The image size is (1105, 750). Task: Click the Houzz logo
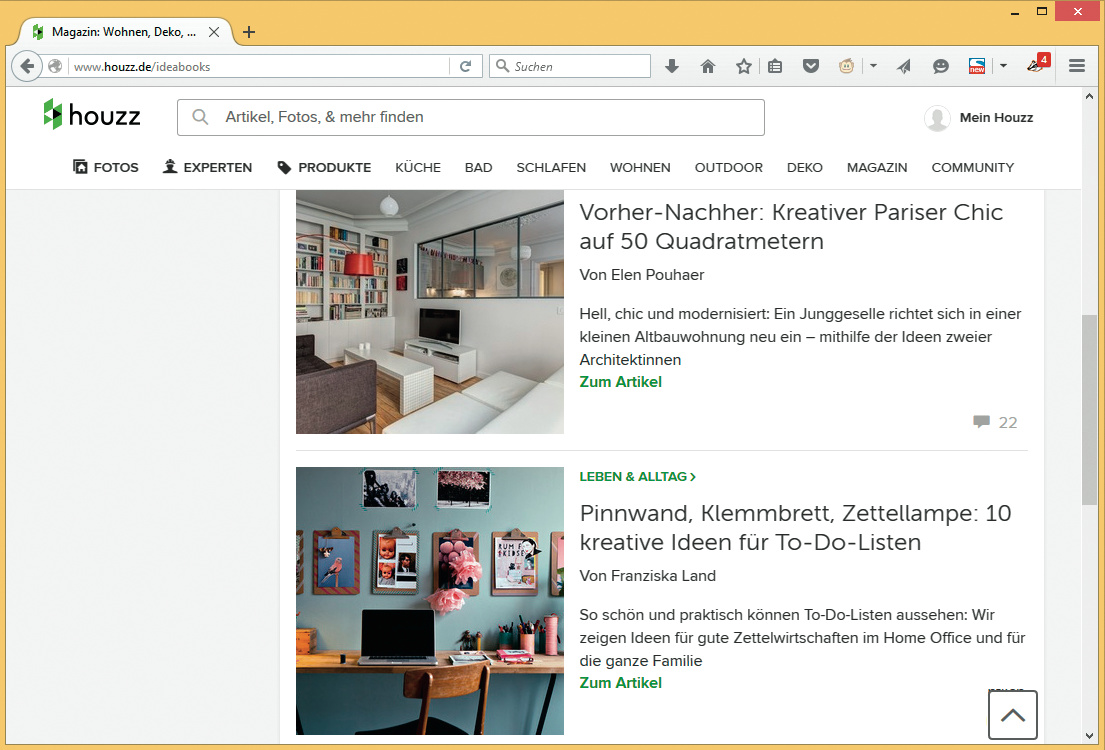[x=92, y=116]
